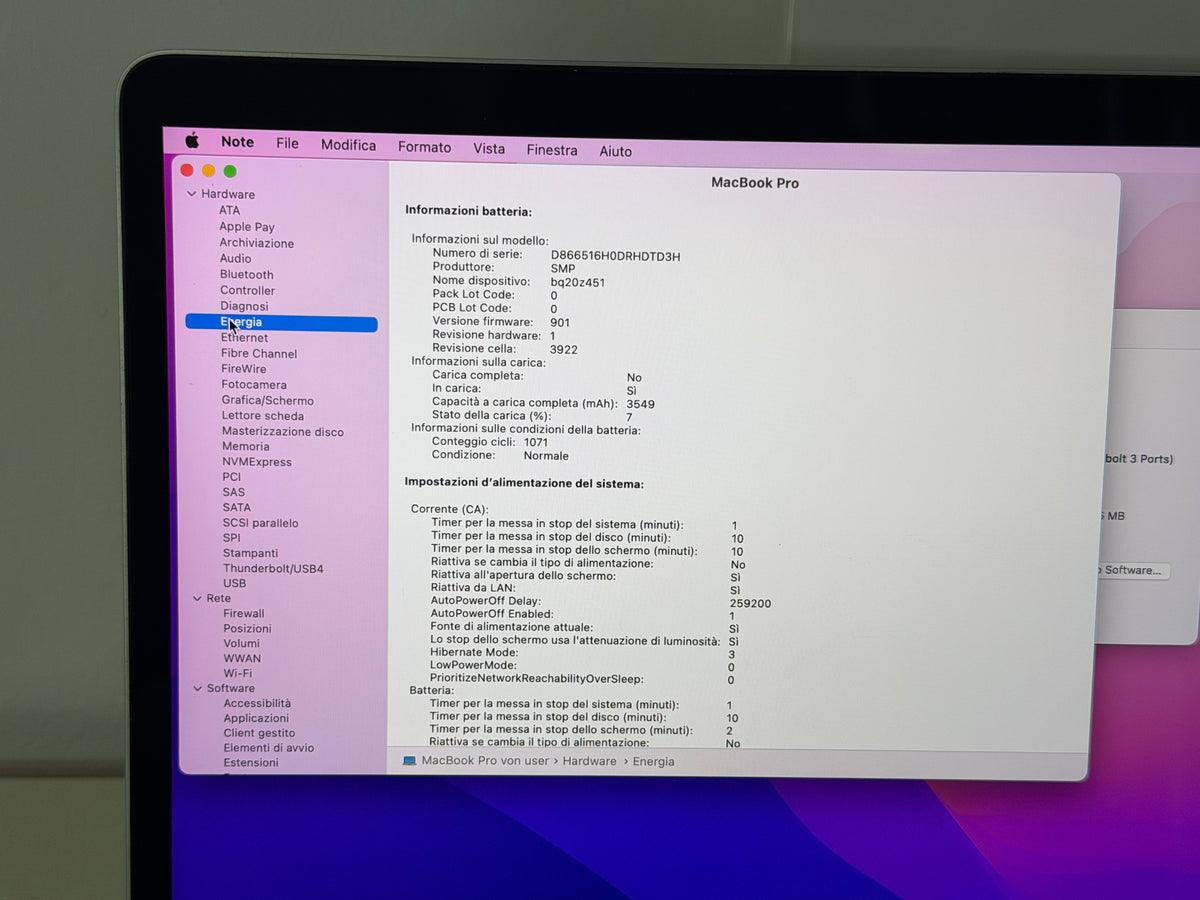Select Ethernet in sidebar
1200x900 pixels.
245,338
